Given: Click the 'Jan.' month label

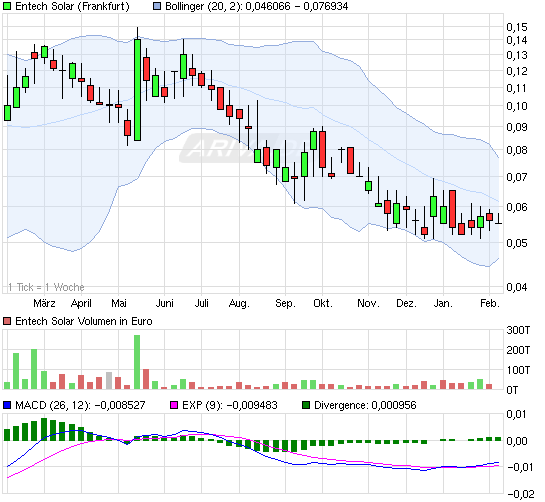Looking at the screenshot, I should (x=443, y=303).
